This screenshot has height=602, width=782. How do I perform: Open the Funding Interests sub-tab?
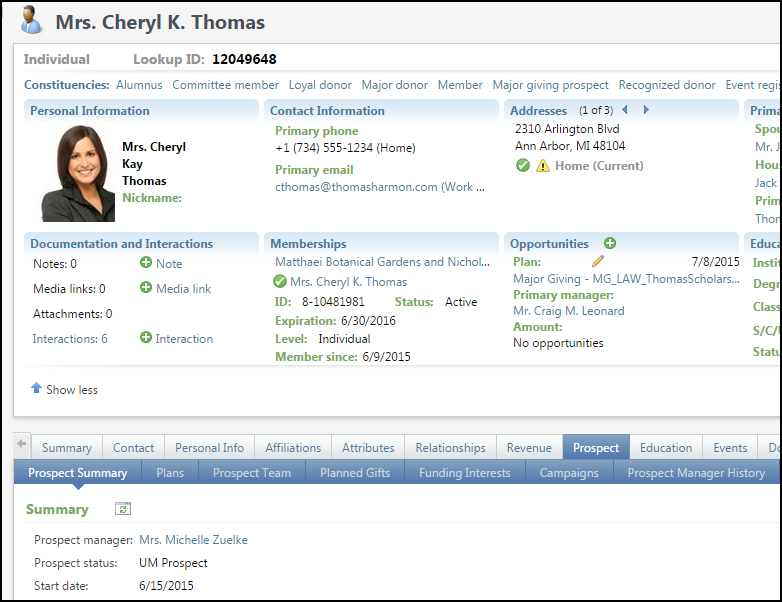465,472
